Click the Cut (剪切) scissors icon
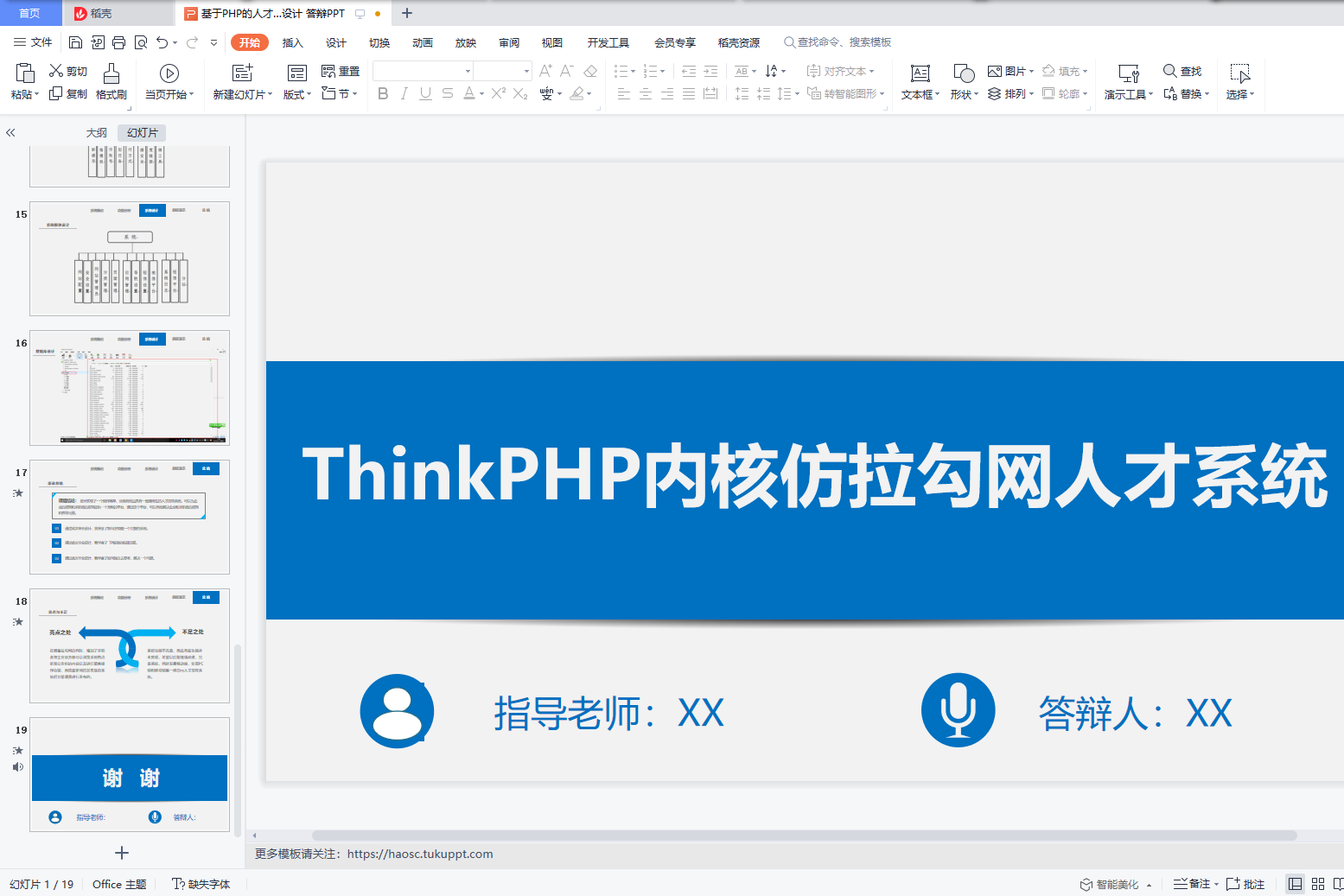 [x=56, y=71]
